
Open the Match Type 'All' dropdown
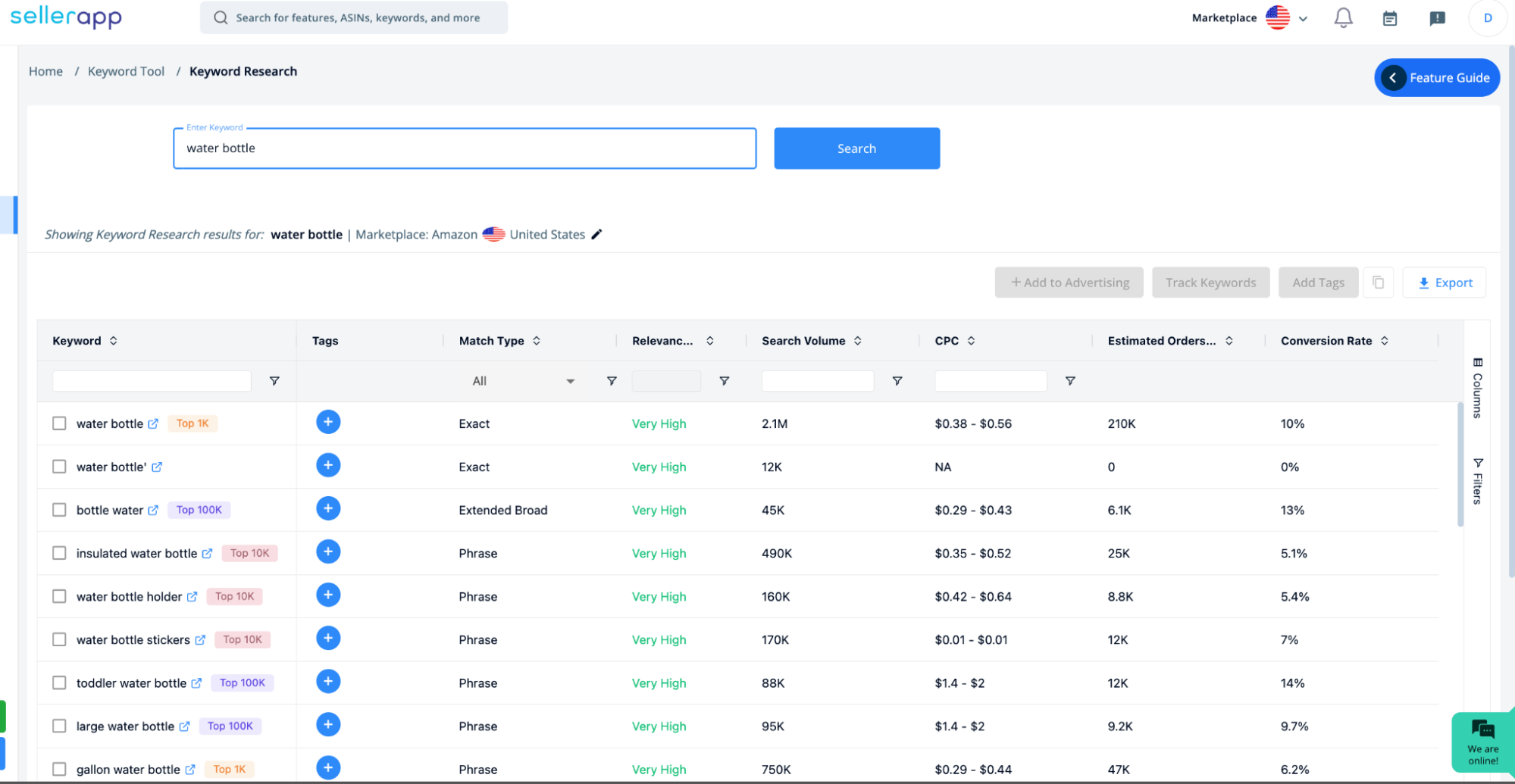coord(524,380)
